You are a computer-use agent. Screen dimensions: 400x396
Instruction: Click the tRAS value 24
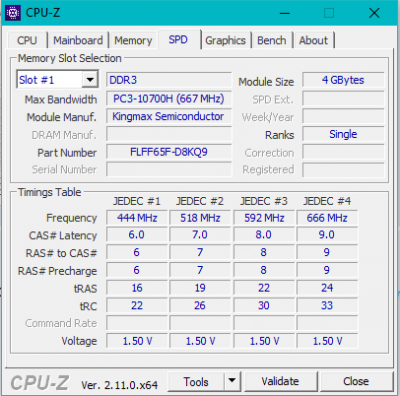[327, 288]
